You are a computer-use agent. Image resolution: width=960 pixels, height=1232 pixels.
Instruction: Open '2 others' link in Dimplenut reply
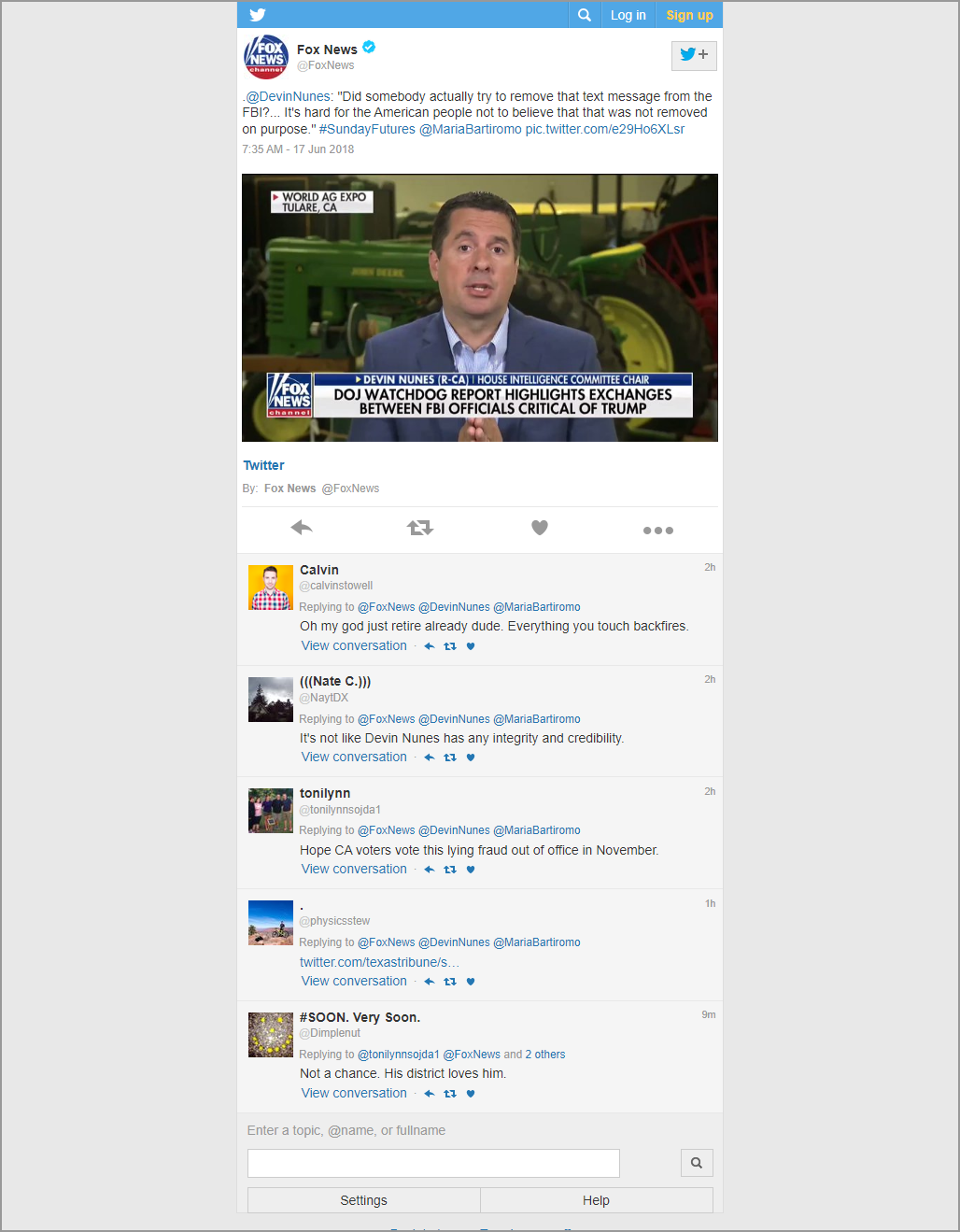pos(545,1055)
